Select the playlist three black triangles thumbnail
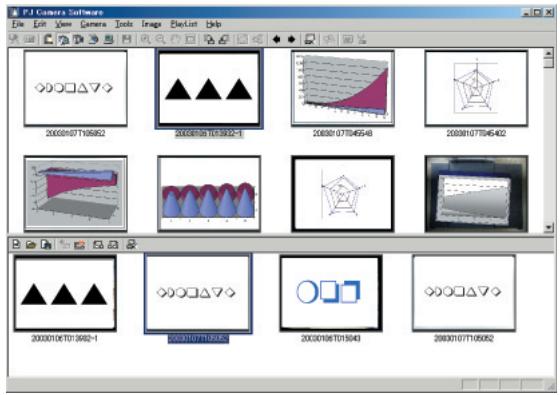560x395 pixels. (x=65, y=293)
